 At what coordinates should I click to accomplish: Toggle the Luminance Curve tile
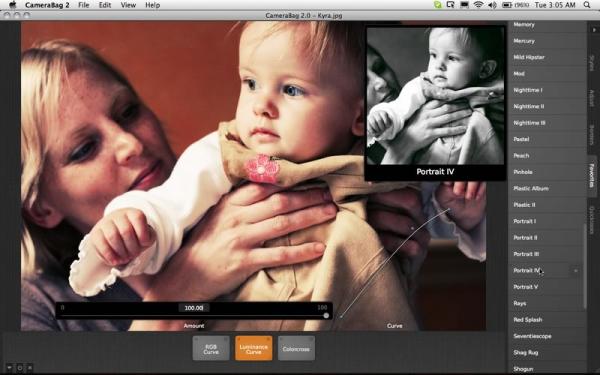[x=253, y=348]
